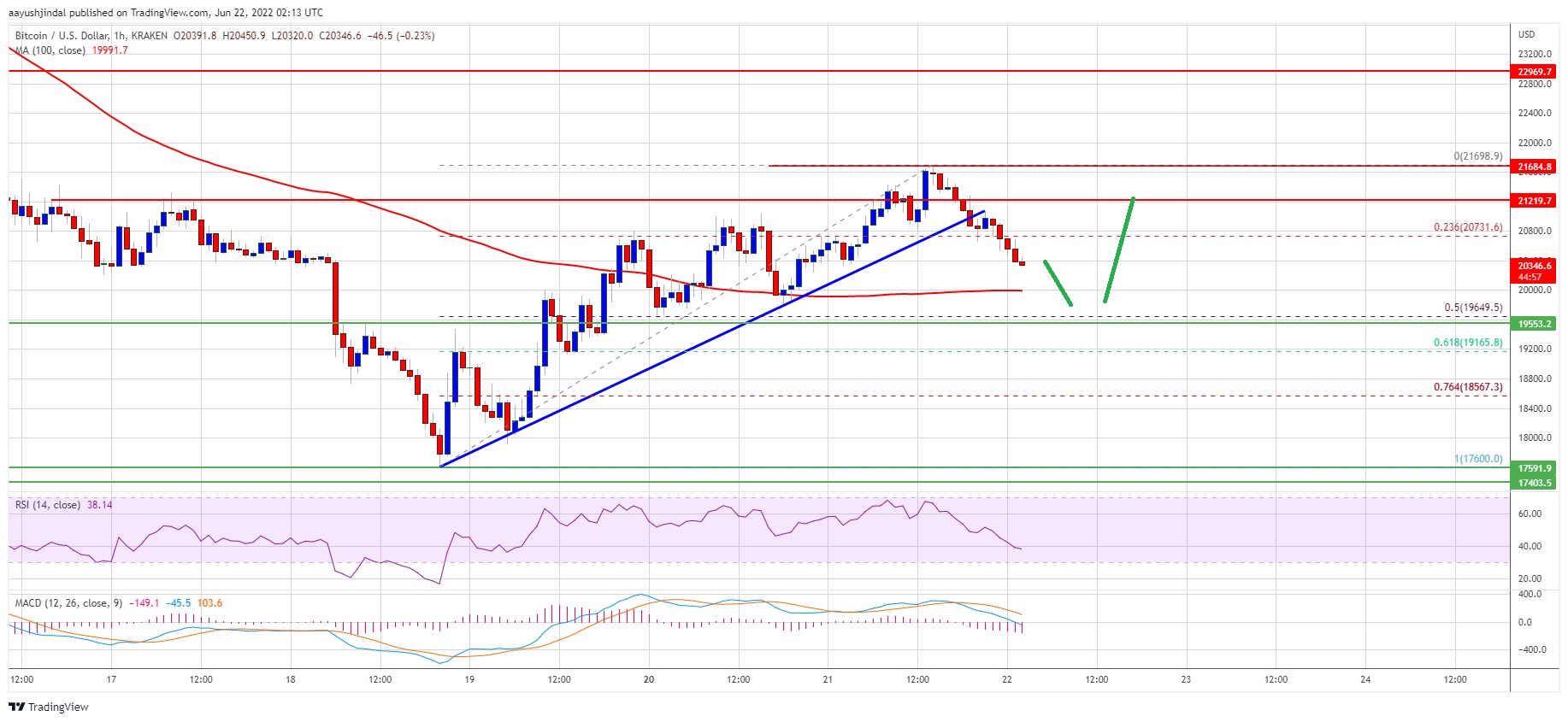Click the date 22 on time axis
1568x722 pixels.
[1007, 679]
